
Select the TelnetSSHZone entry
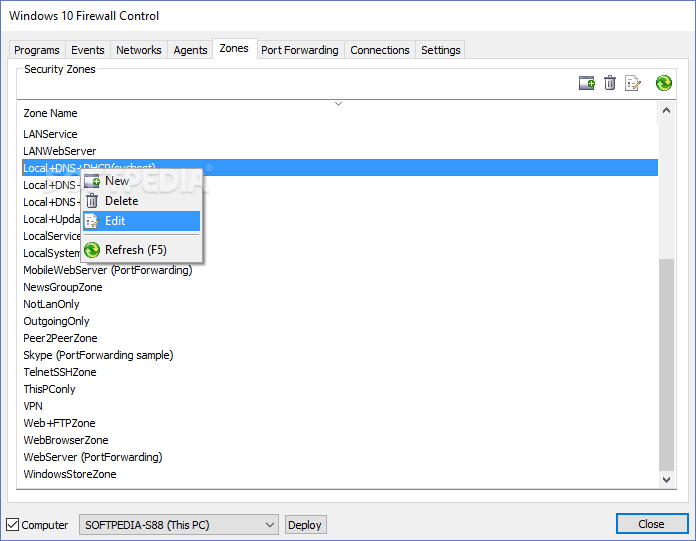pos(59,372)
